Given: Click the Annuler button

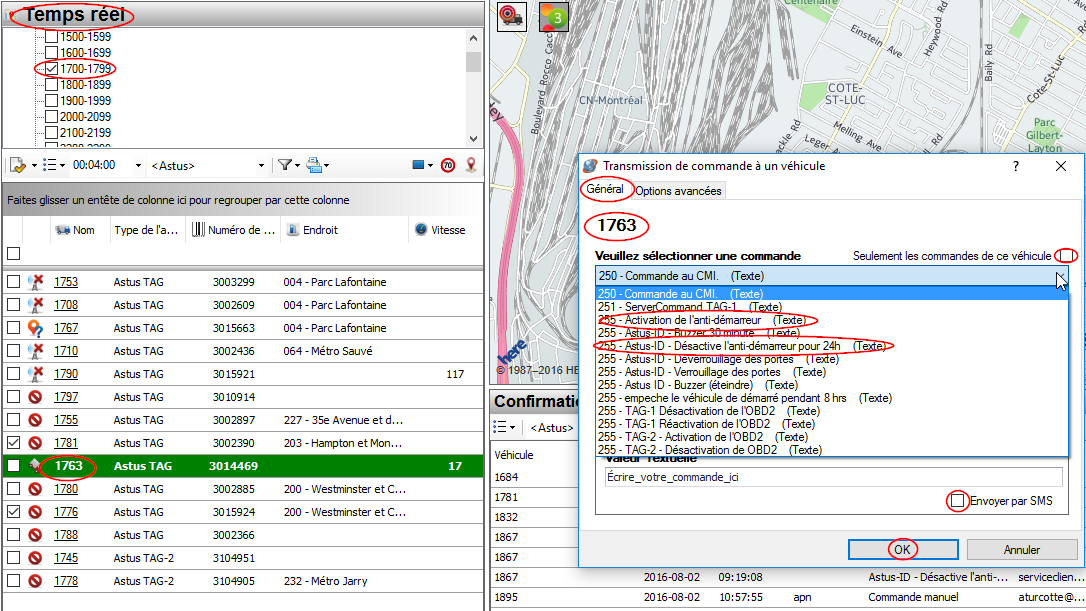Looking at the screenshot, I should 1021,549.
